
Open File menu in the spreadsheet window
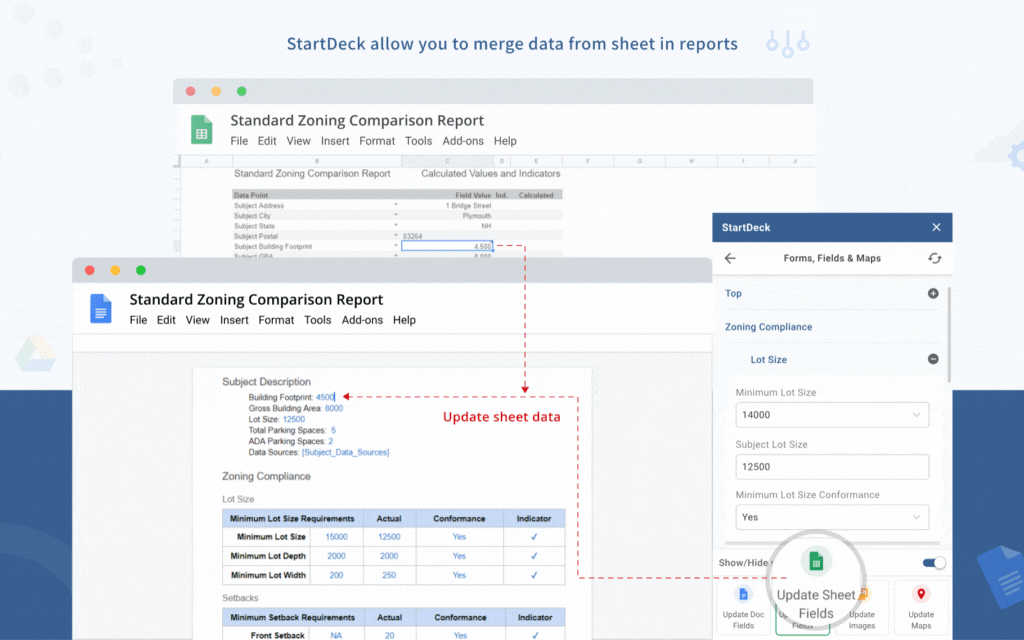pos(239,141)
